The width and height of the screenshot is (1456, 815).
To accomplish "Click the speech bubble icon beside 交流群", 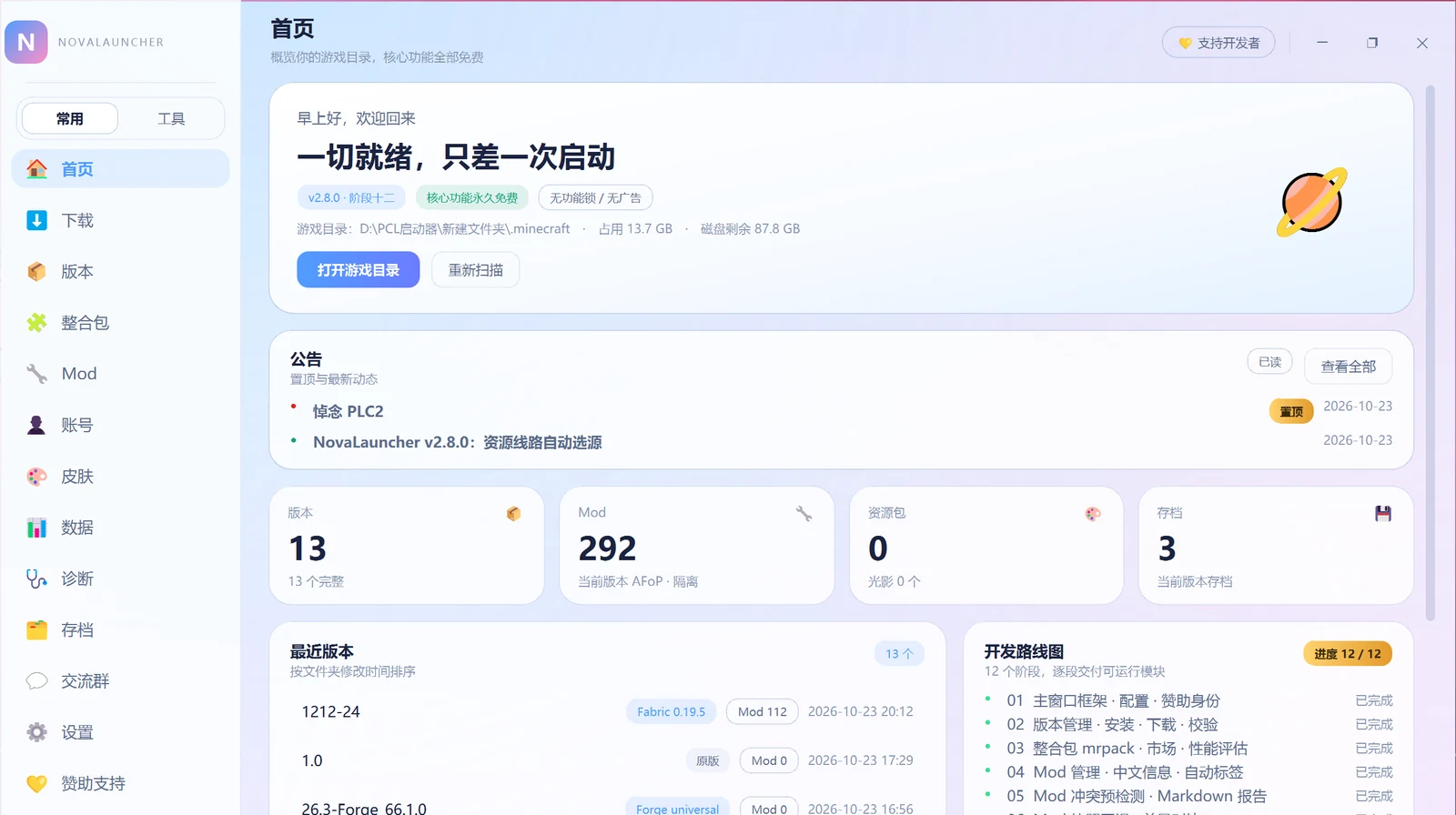I will pos(36,680).
